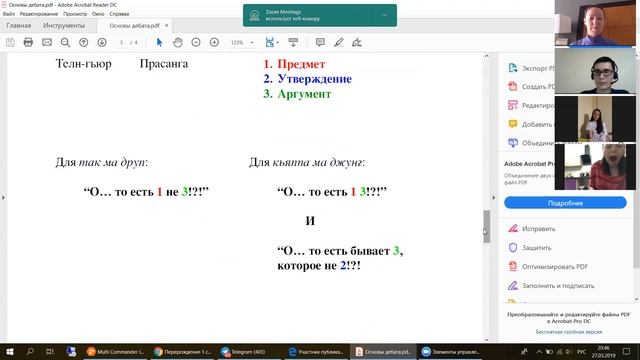This screenshot has height=360, width=640.
Task: Click document scrollbar up arrow
Action: click(x=487, y=56)
